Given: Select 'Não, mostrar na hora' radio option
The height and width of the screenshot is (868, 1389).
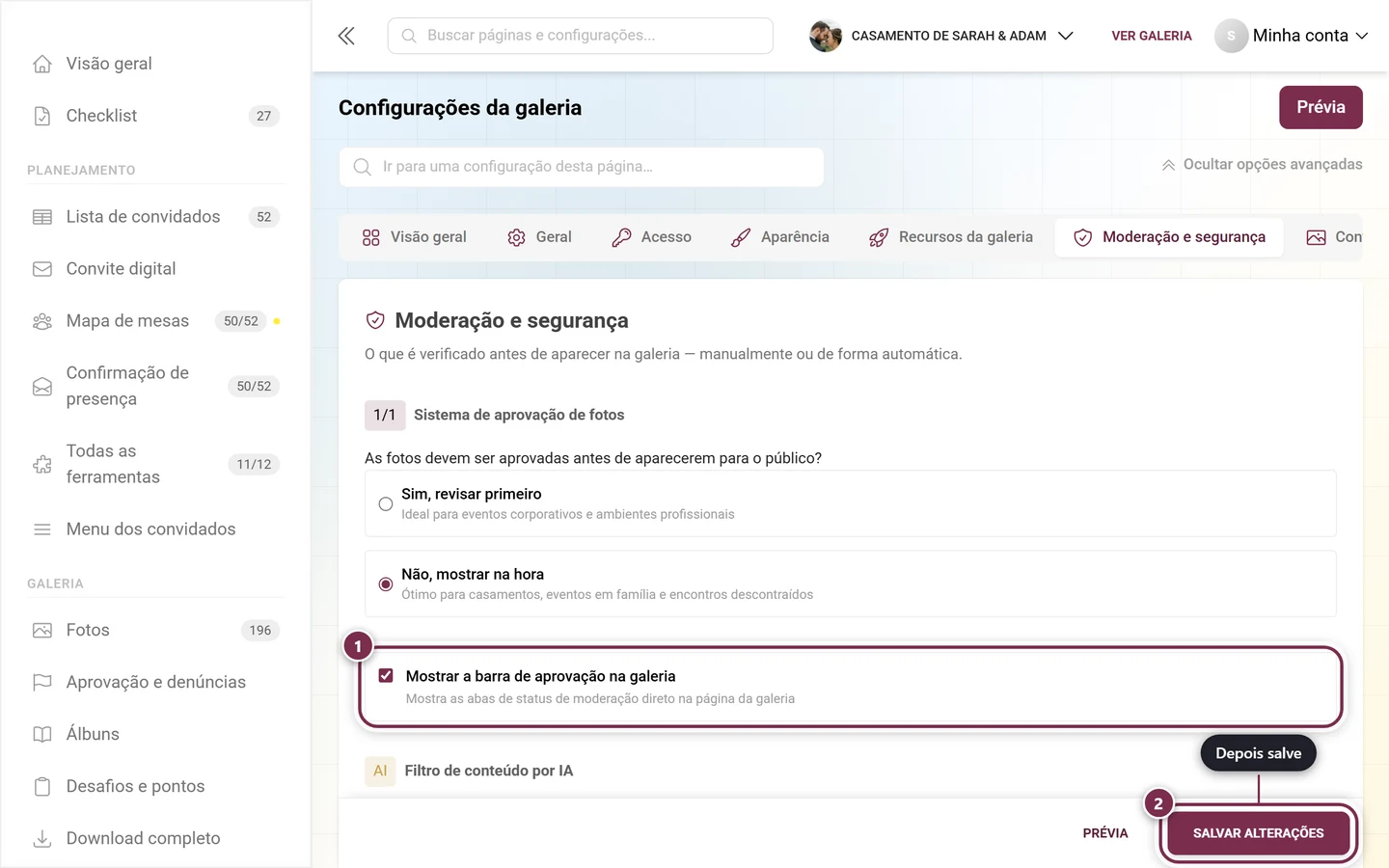Looking at the screenshot, I should coord(386,583).
